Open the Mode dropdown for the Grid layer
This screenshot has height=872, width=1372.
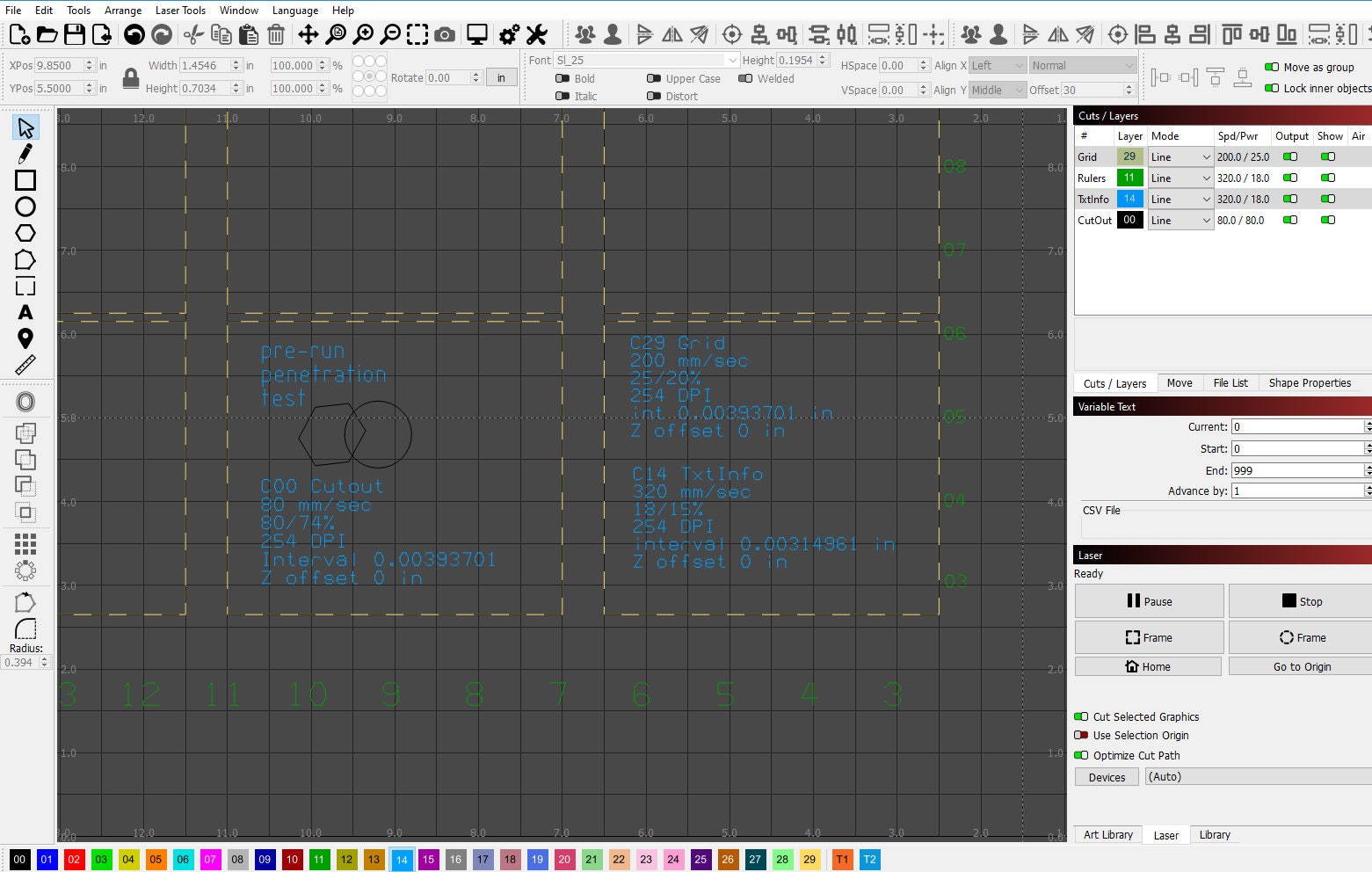[1180, 156]
